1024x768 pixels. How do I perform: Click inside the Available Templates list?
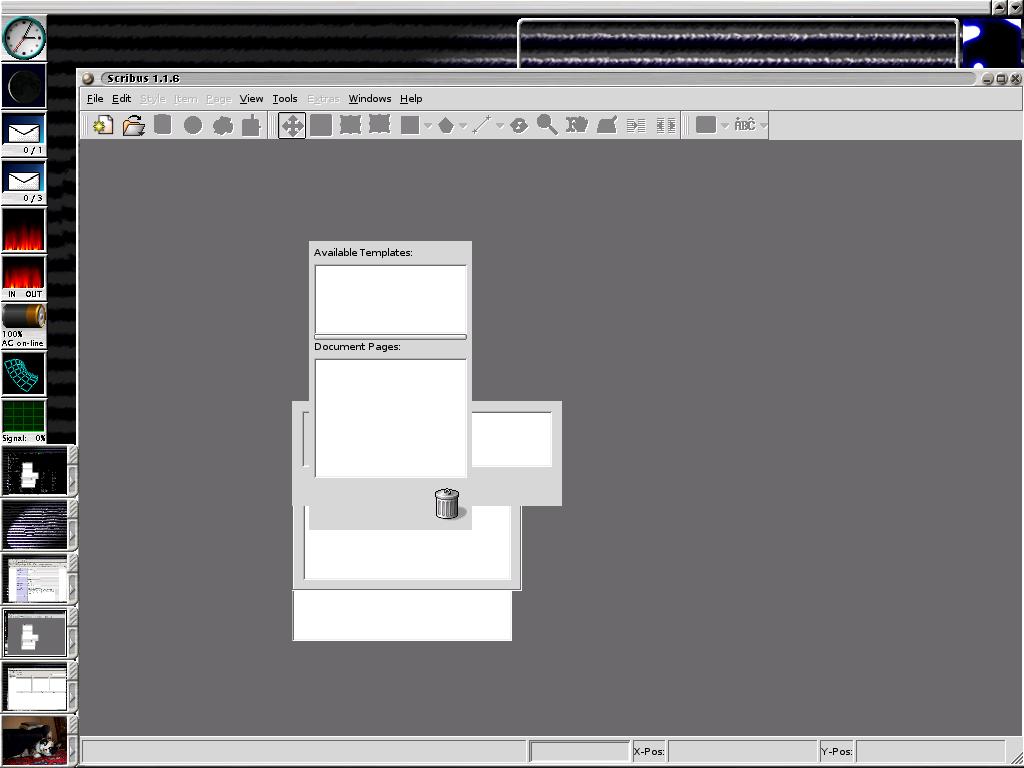point(390,298)
